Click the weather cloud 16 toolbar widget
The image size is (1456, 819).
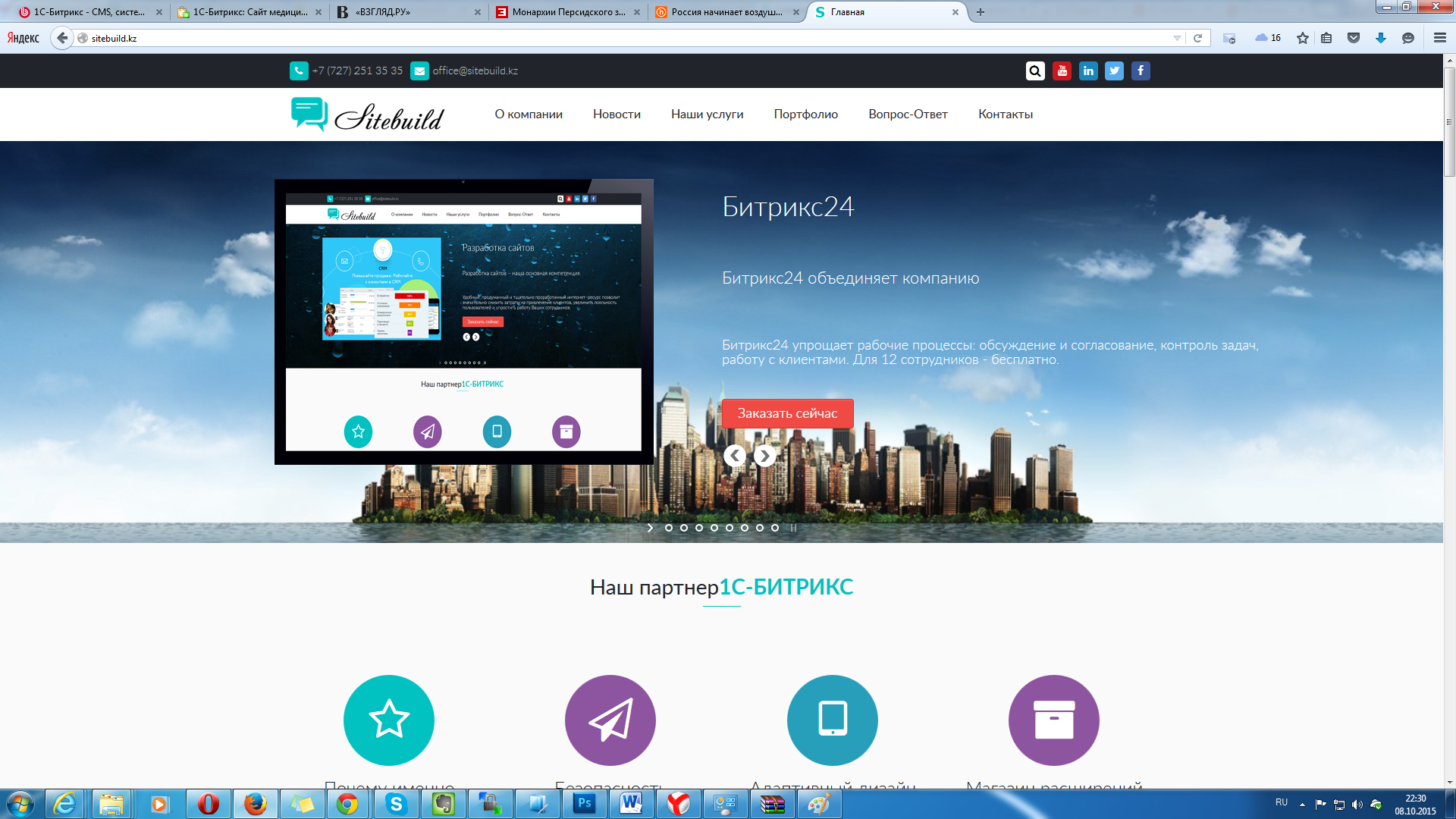[1268, 38]
